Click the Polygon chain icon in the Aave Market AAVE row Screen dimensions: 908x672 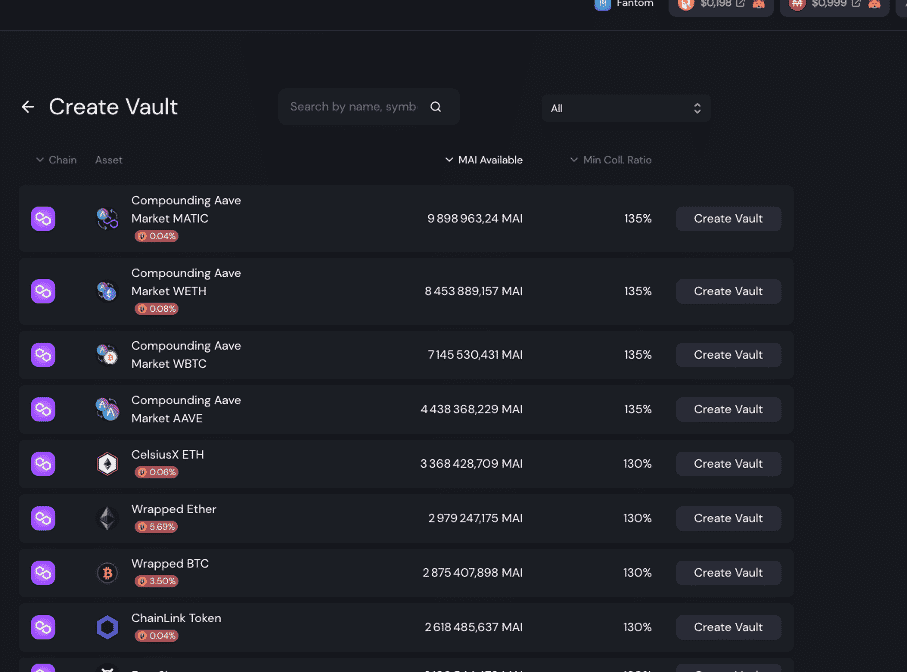43,410
